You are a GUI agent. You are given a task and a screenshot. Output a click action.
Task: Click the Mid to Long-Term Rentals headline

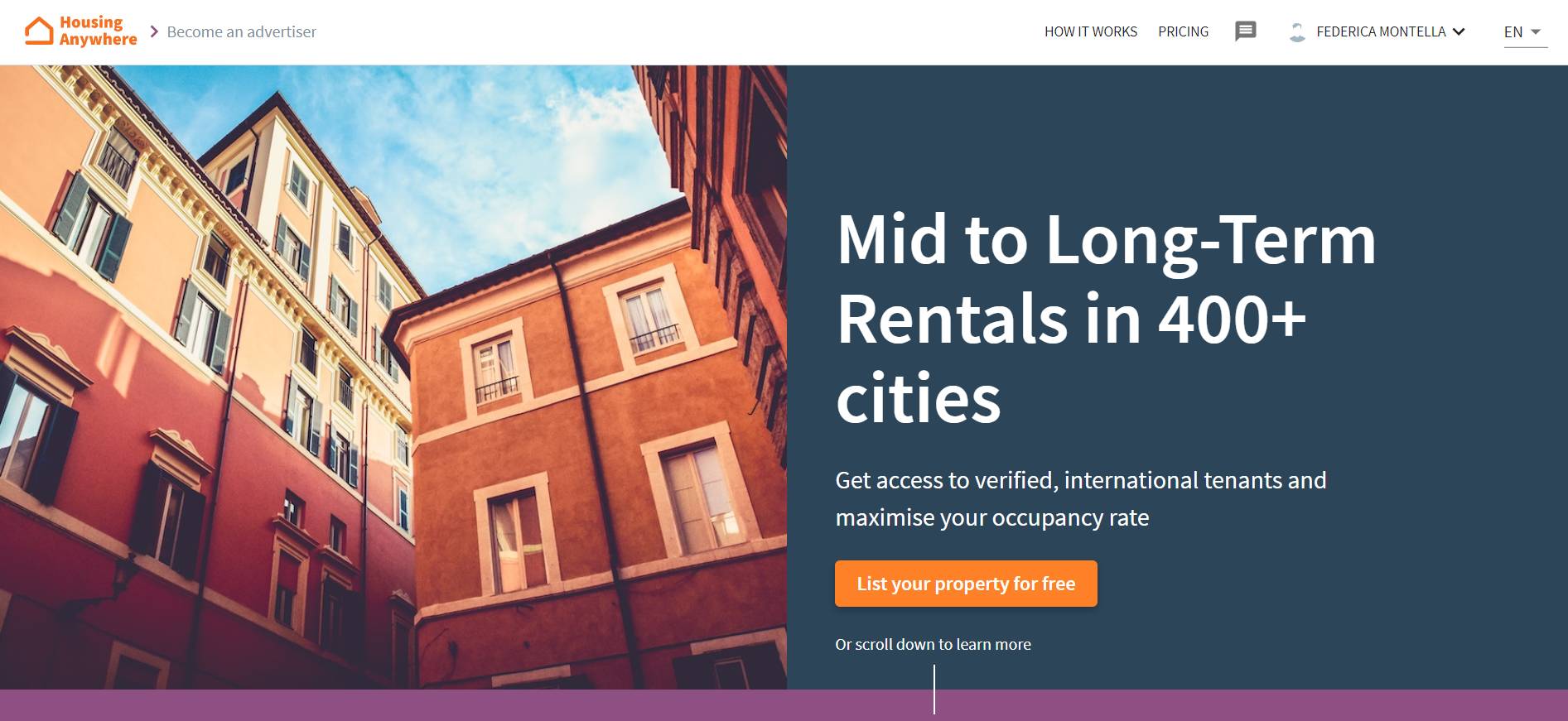pos(1106,319)
